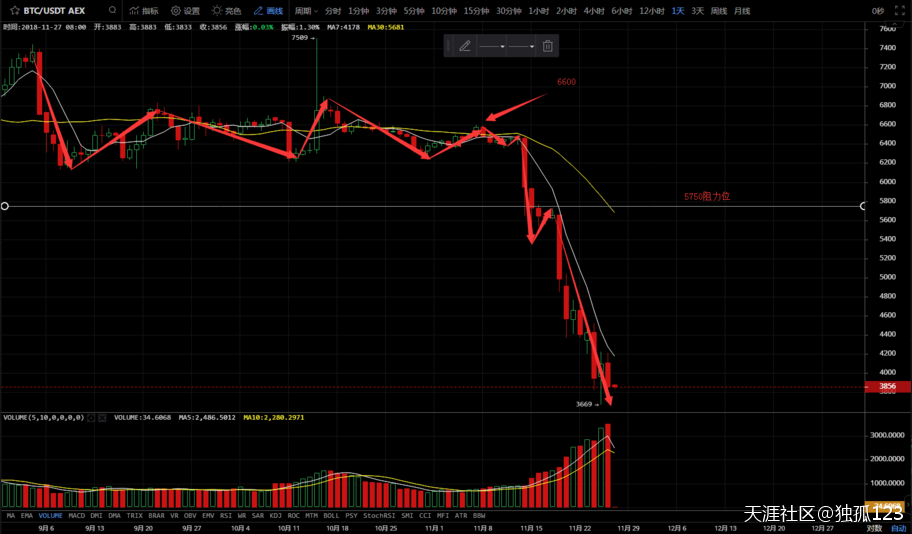Select 12小时 timeframe

pyautogui.click(x=652, y=10)
